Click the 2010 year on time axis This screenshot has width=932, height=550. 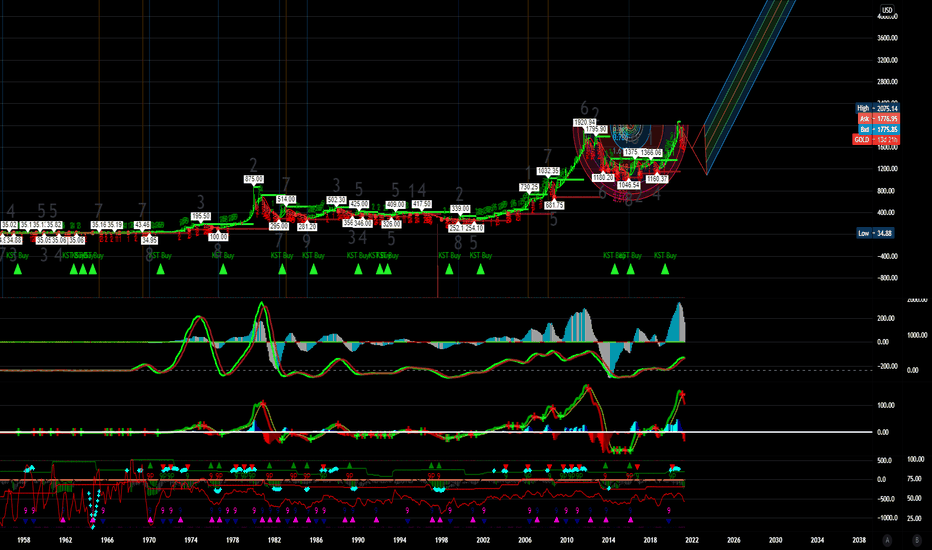(x=566, y=540)
